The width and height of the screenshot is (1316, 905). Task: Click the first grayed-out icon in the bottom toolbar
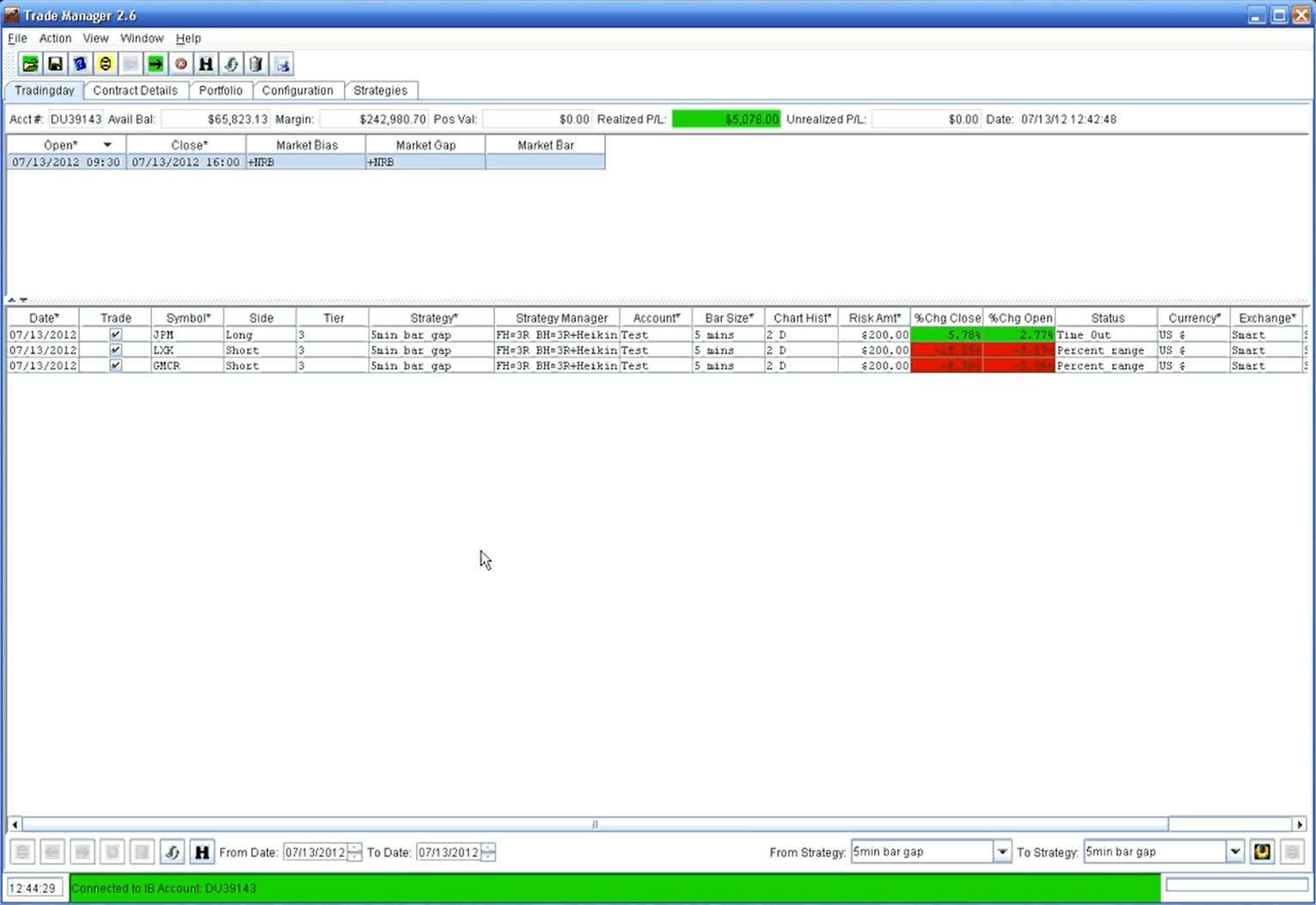click(x=23, y=852)
